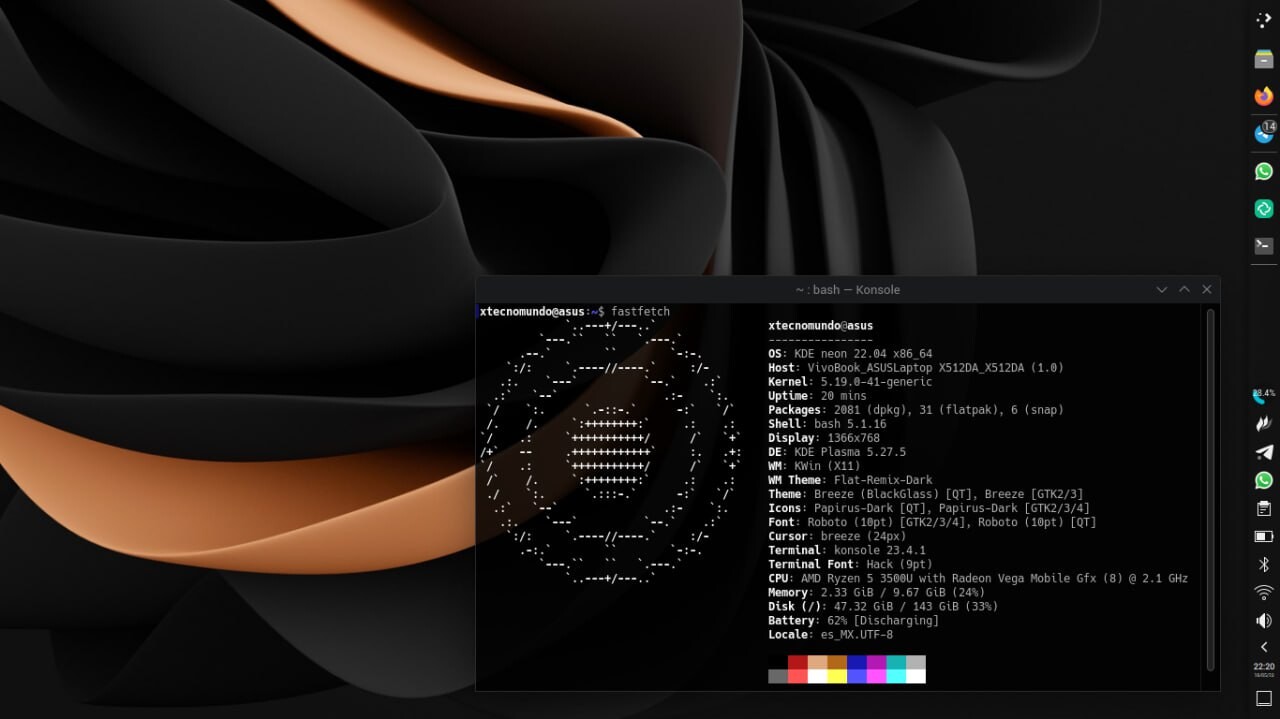Viewport: 1280px width, 719px height.
Task: Click the white flame tray icon
Action: click(1264, 424)
